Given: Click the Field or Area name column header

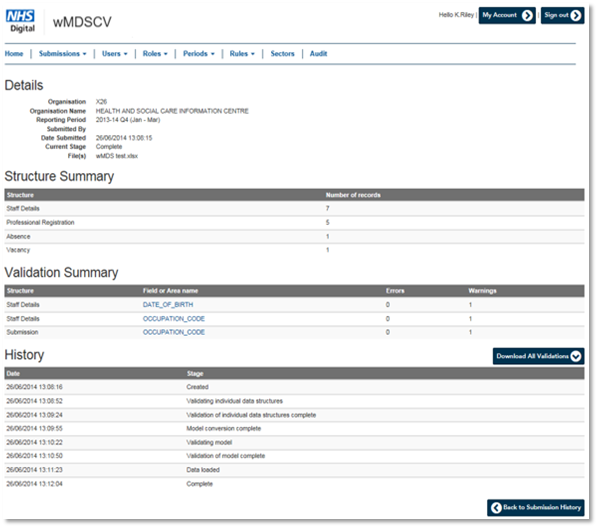Looking at the screenshot, I should click(170, 291).
